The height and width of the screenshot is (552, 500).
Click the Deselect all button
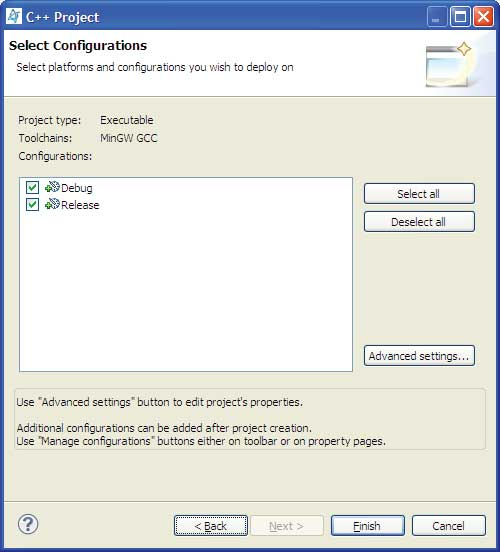click(x=419, y=222)
